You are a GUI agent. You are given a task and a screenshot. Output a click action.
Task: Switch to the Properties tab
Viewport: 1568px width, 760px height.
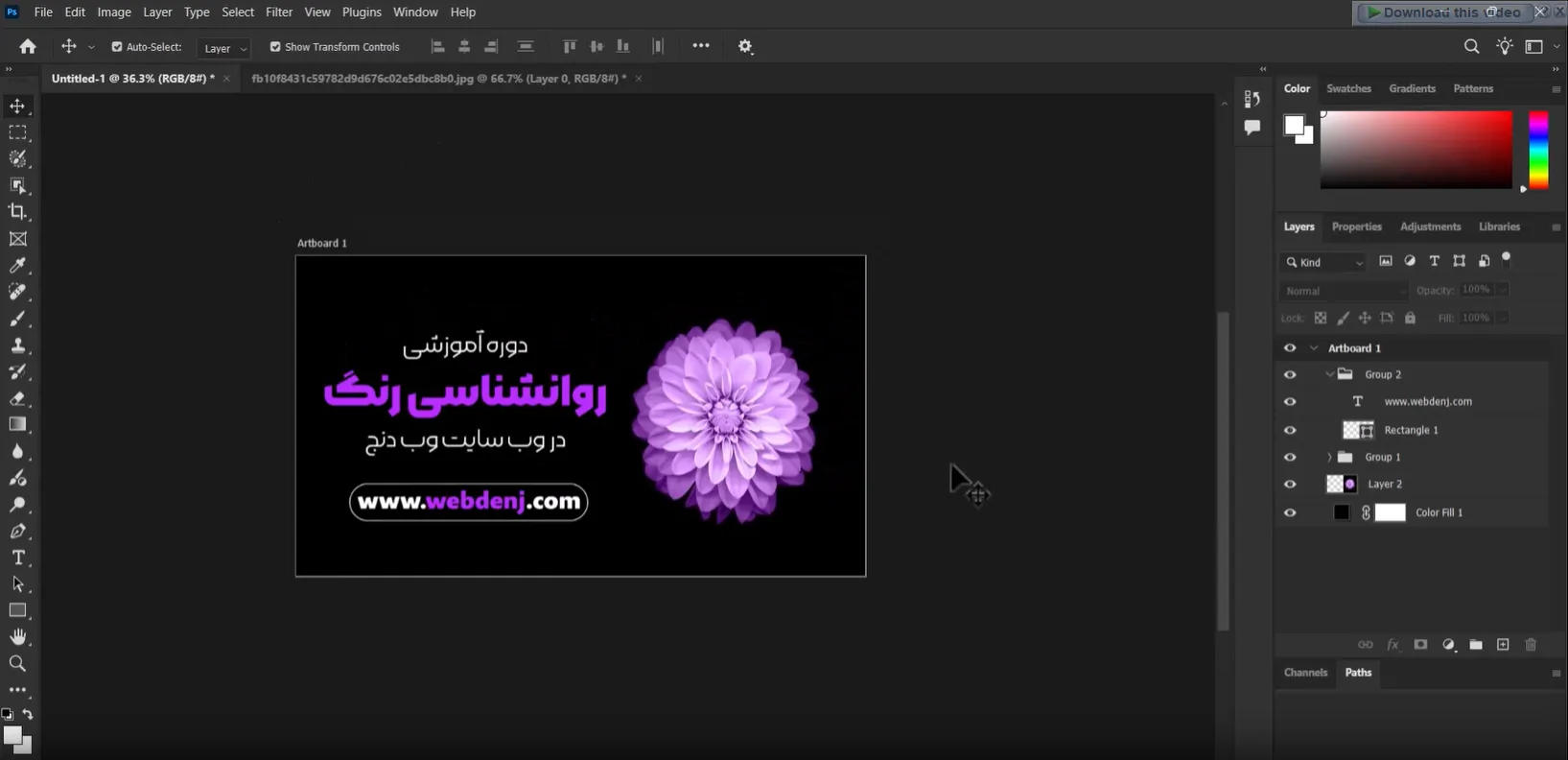(x=1356, y=226)
